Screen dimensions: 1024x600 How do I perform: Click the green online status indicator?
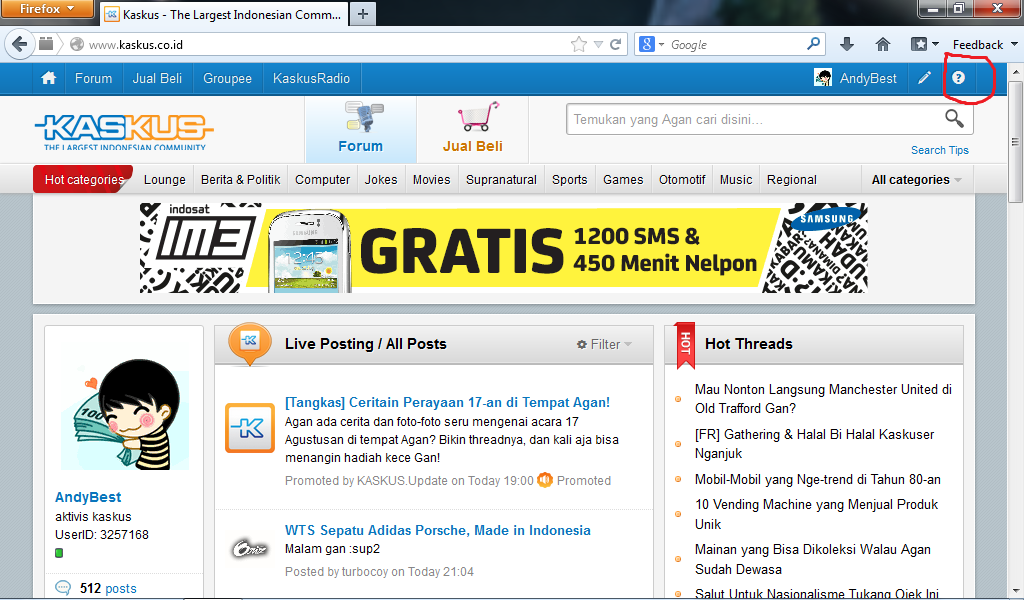pos(59,553)
